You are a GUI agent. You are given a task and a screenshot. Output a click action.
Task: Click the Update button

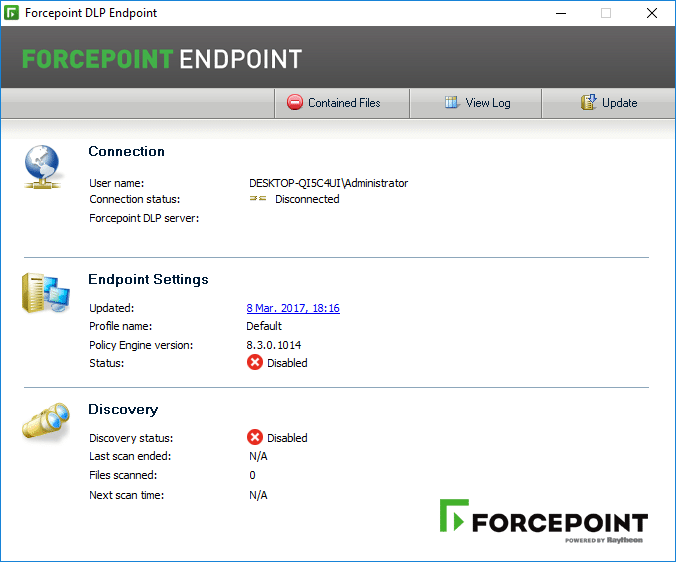(608, 103)
